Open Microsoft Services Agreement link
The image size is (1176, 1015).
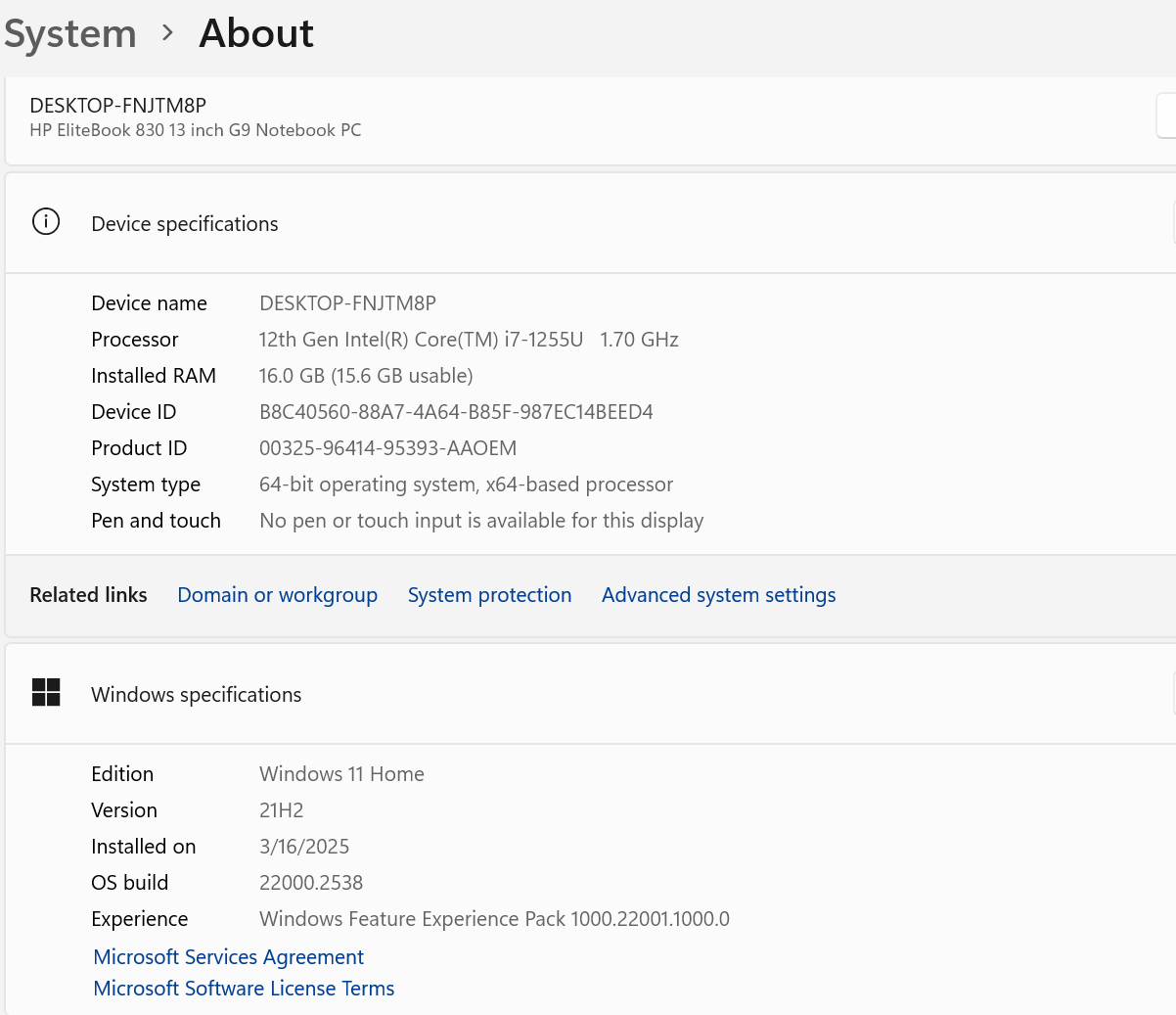229,957
